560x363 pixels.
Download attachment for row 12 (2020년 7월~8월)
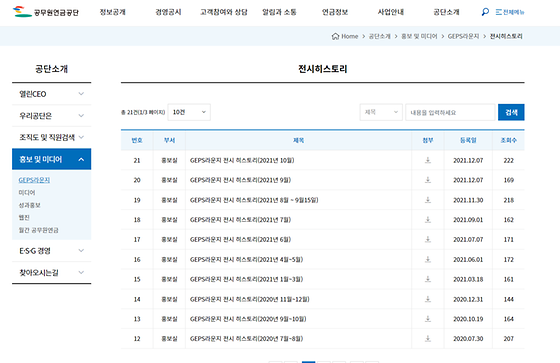point(428,338)
